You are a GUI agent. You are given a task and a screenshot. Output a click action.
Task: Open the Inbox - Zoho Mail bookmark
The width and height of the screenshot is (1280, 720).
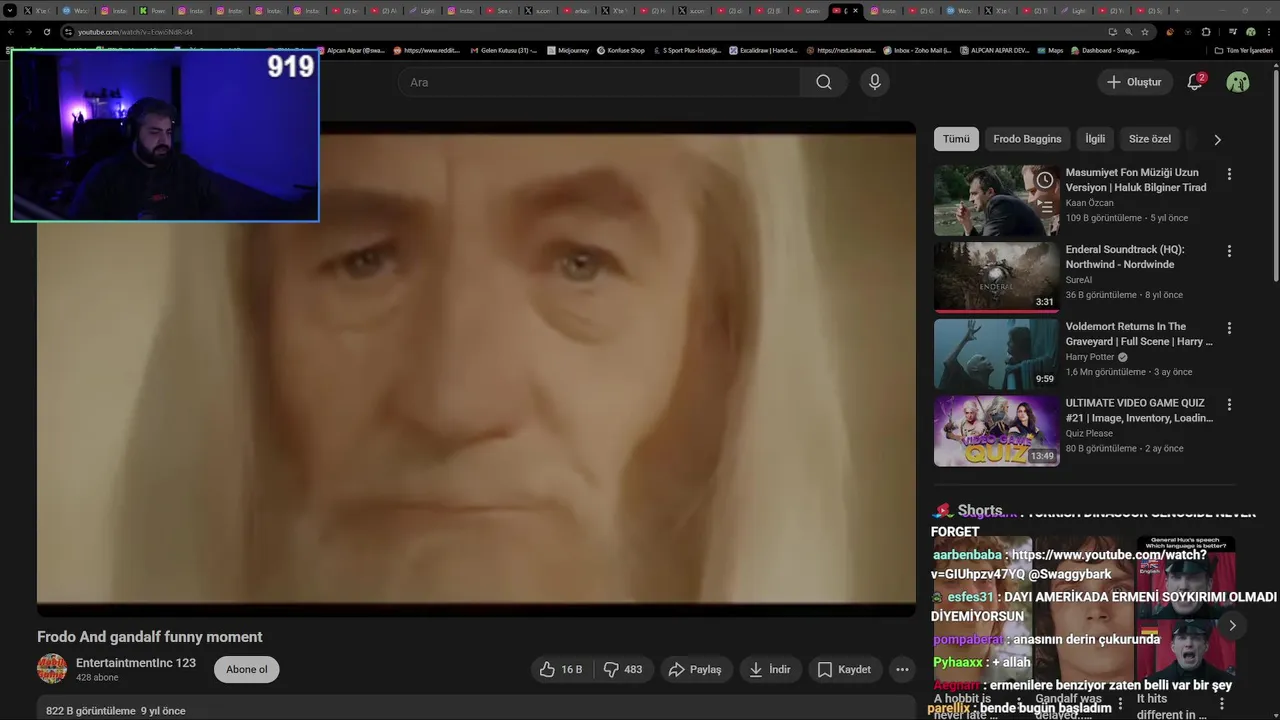(x=917, y=50)
